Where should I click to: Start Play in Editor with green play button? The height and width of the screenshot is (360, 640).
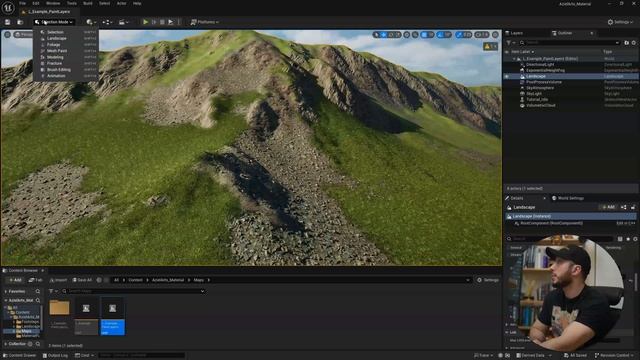tap(145, 22)
